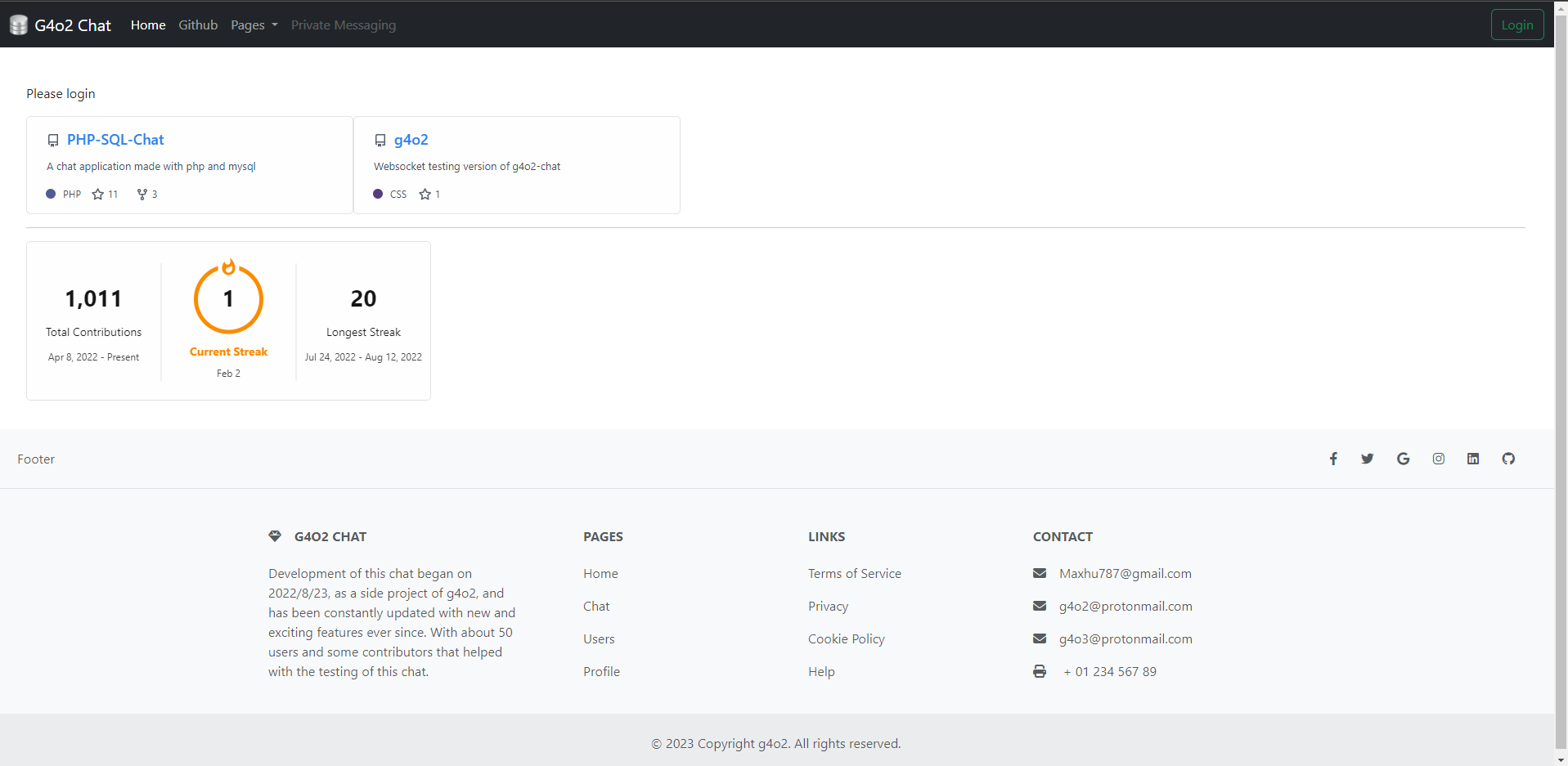Open the PHP-SQL-Chat repository link

(115, 140)
